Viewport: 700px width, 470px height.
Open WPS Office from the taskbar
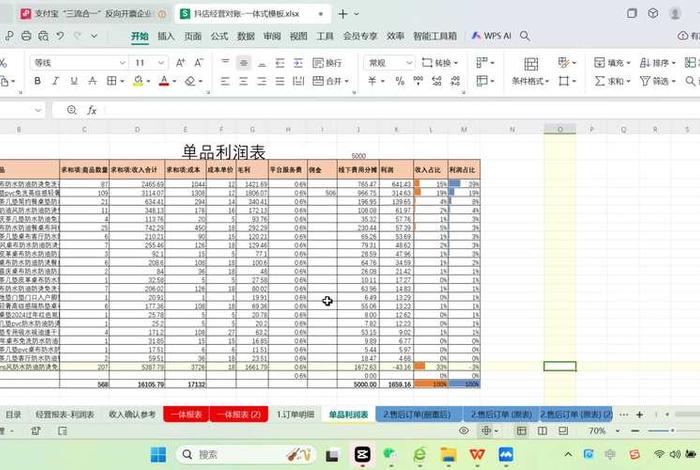477,454
